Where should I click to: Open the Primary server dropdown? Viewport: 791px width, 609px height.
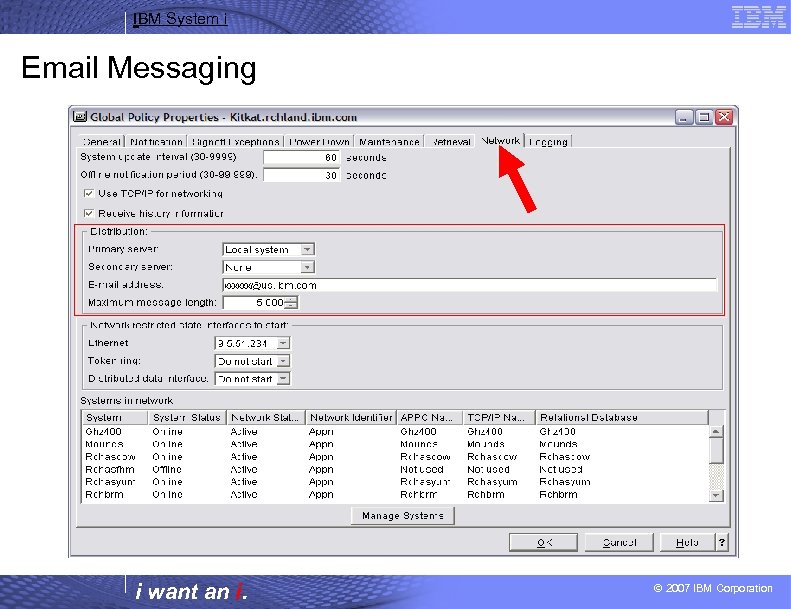(307, 249)
